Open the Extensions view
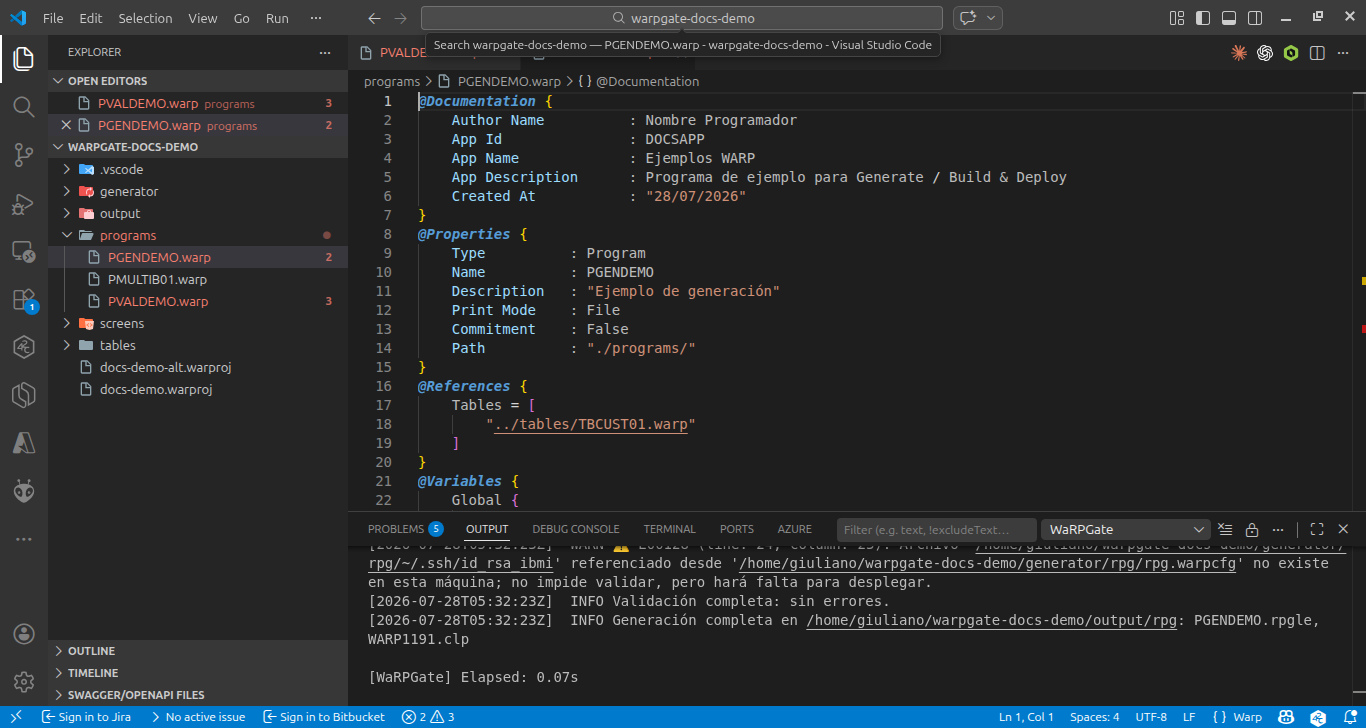This screenshot has width=1366, height=728. (x=24, y=299)
